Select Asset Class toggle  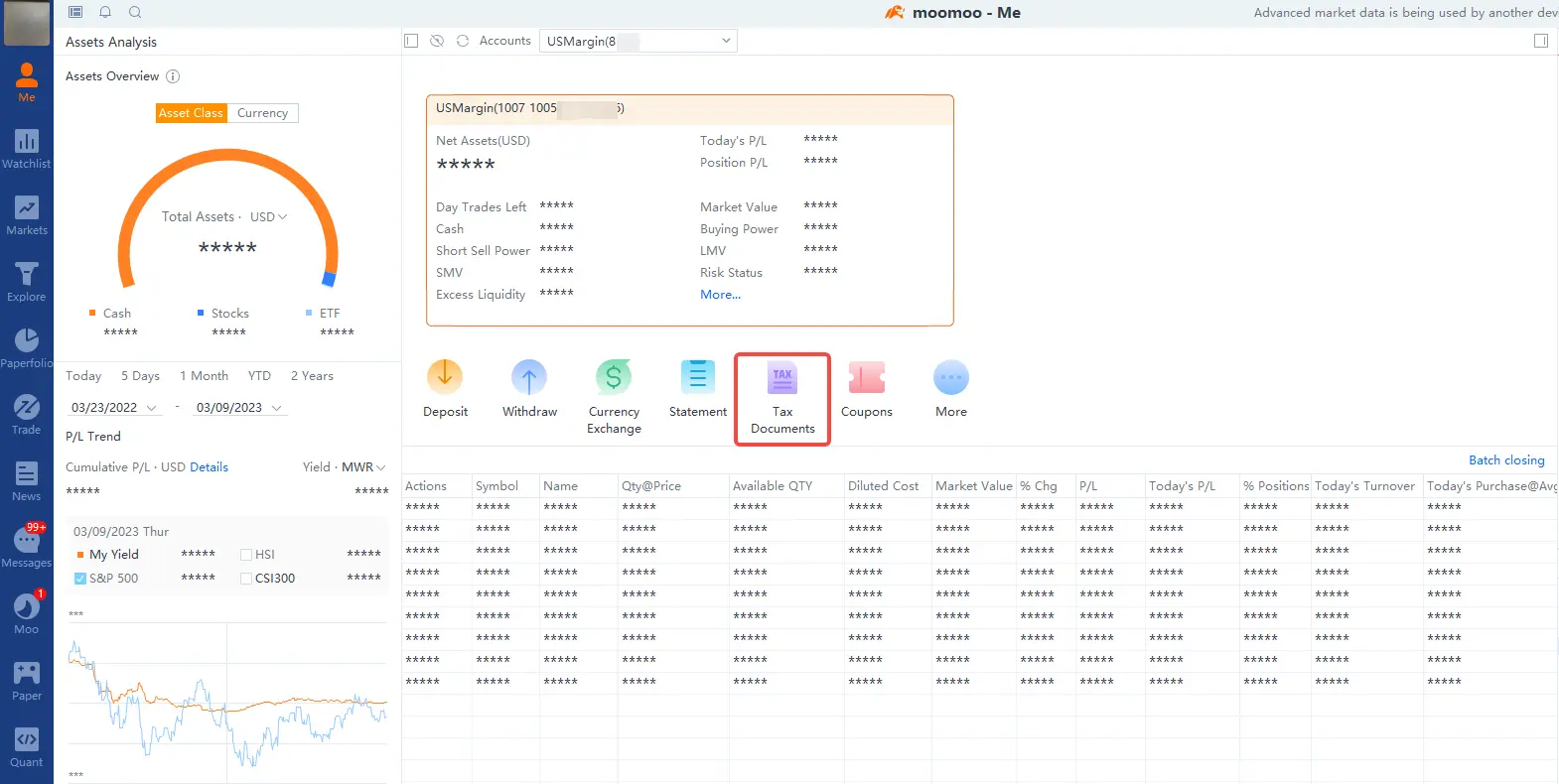click(192, 113)
